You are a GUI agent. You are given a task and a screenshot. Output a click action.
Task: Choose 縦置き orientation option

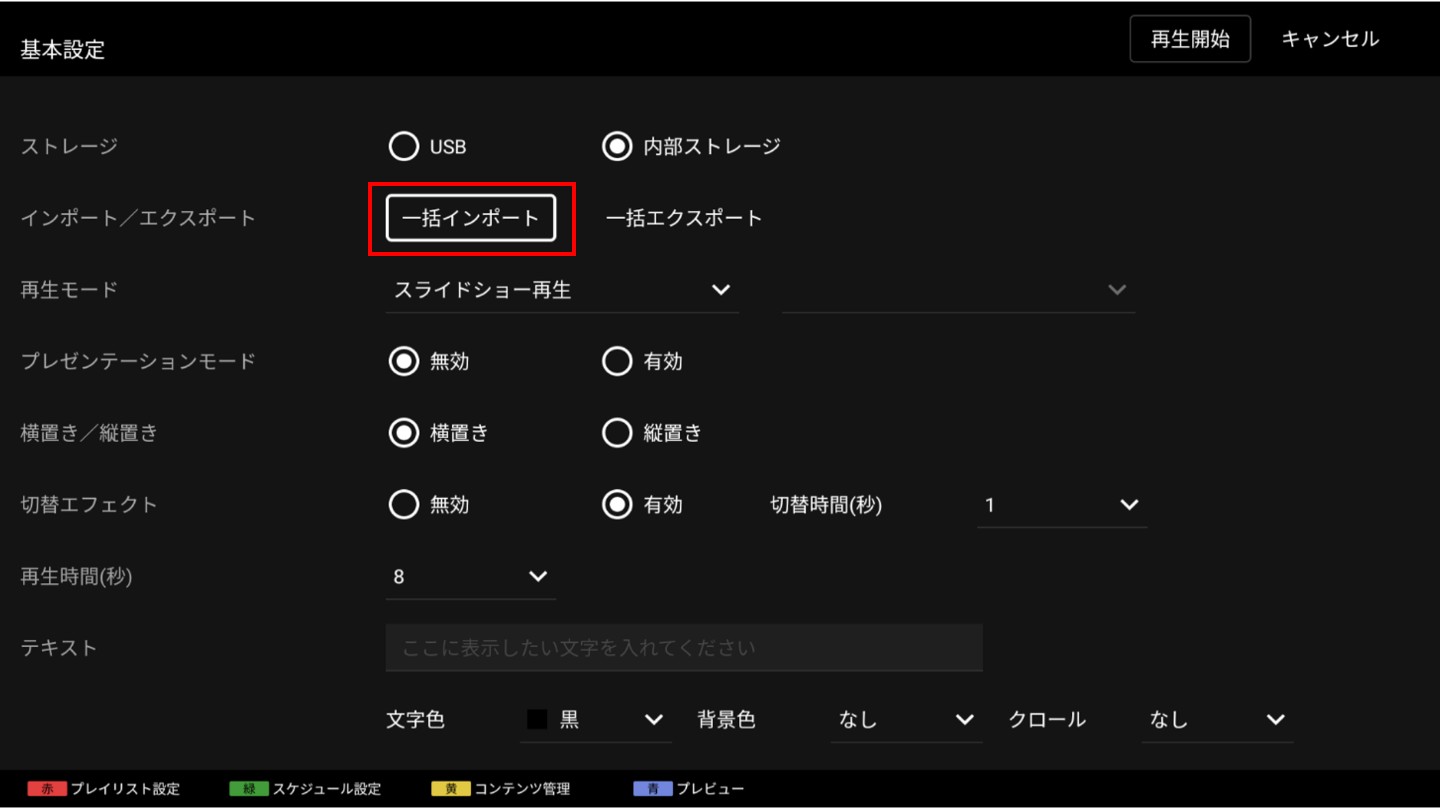click(617, 433)
